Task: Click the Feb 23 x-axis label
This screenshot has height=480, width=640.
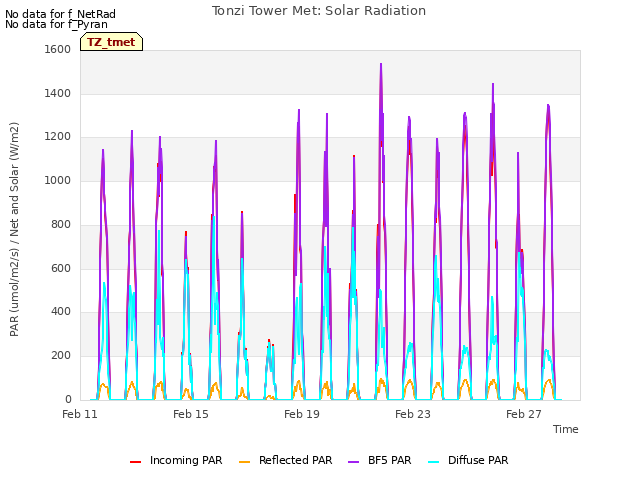Action: click(x=413, y=414)
